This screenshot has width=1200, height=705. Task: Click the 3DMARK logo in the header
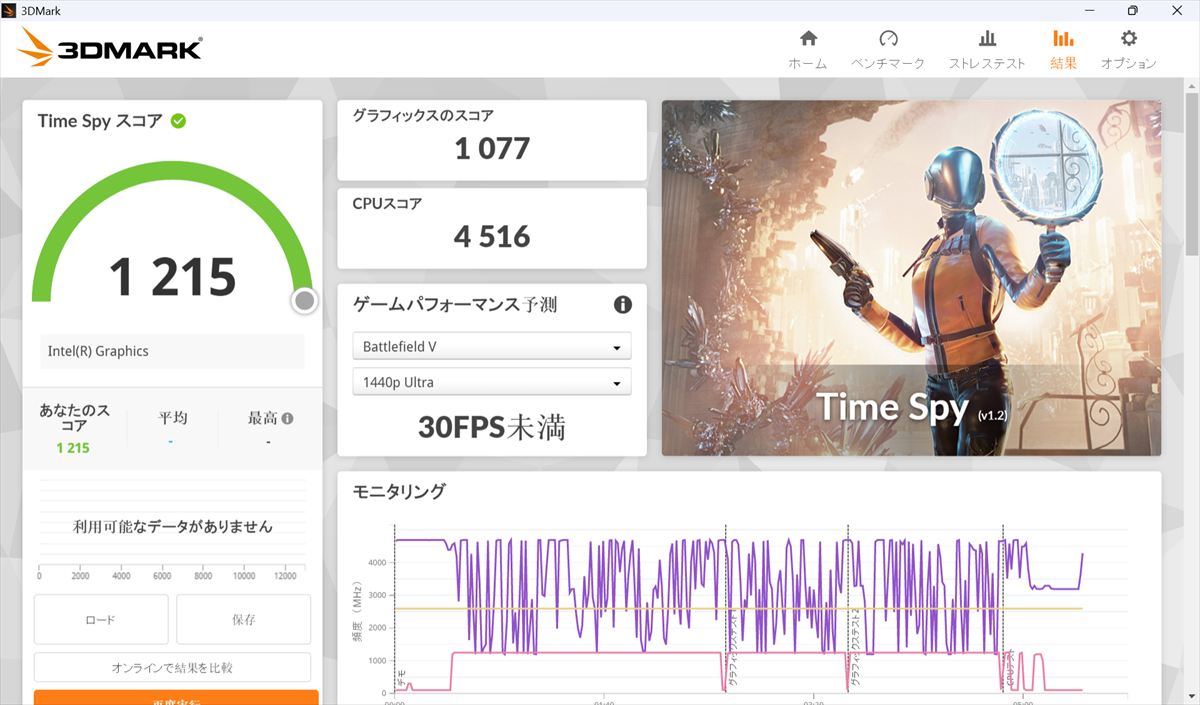click(110, 49)
